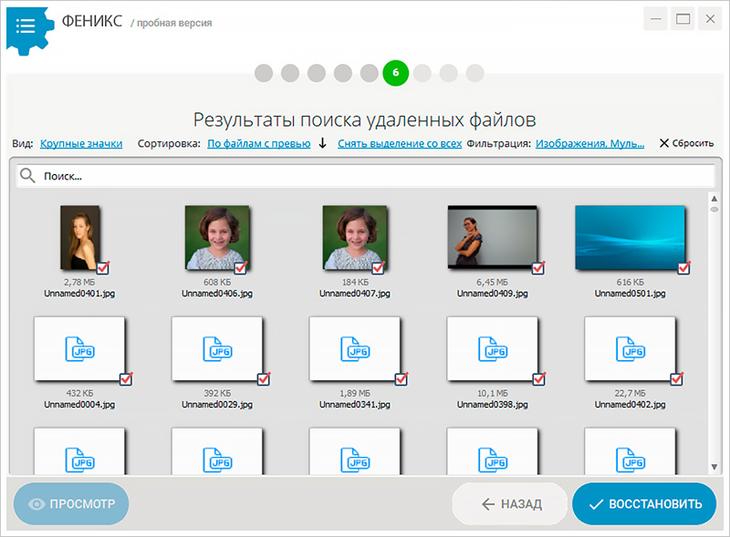Select portrait thumbnail Unnamed0401.jpg
Viewport: 730px width, 537px height.
[80, 238]
